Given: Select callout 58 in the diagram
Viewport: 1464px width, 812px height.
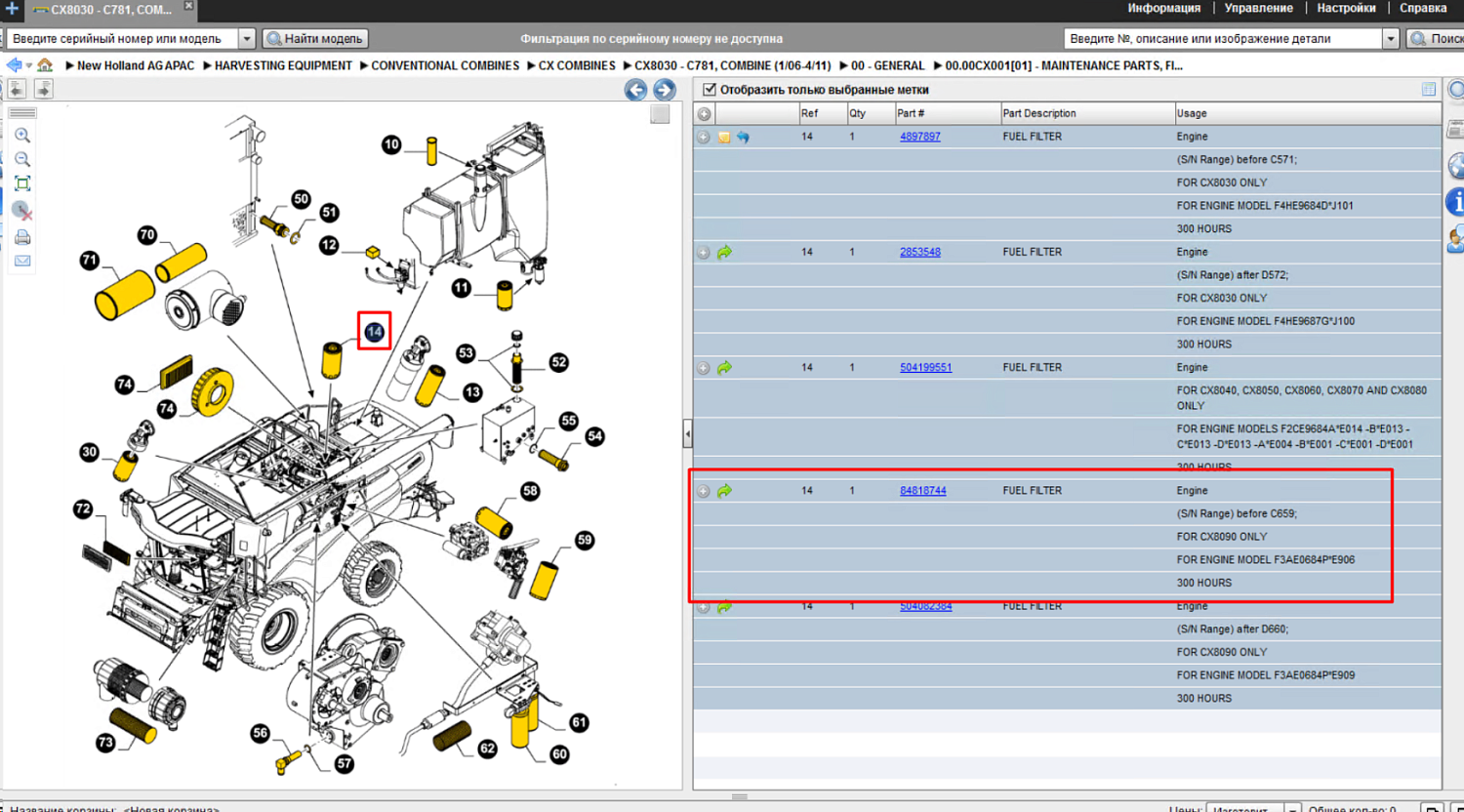Looking at the screenshot, I should pyautogui.click(x=530, y=491).
